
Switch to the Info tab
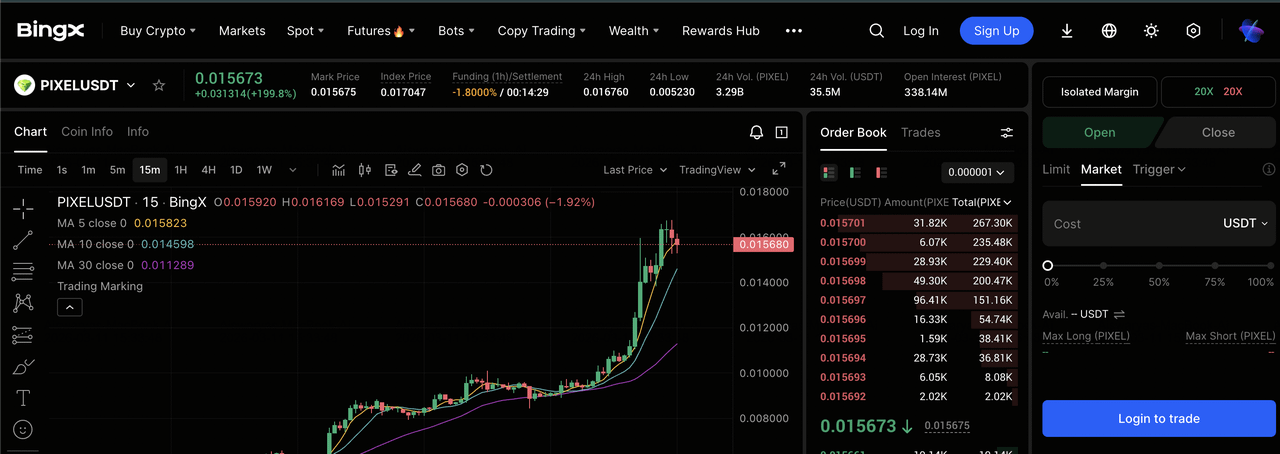point(138,132)
